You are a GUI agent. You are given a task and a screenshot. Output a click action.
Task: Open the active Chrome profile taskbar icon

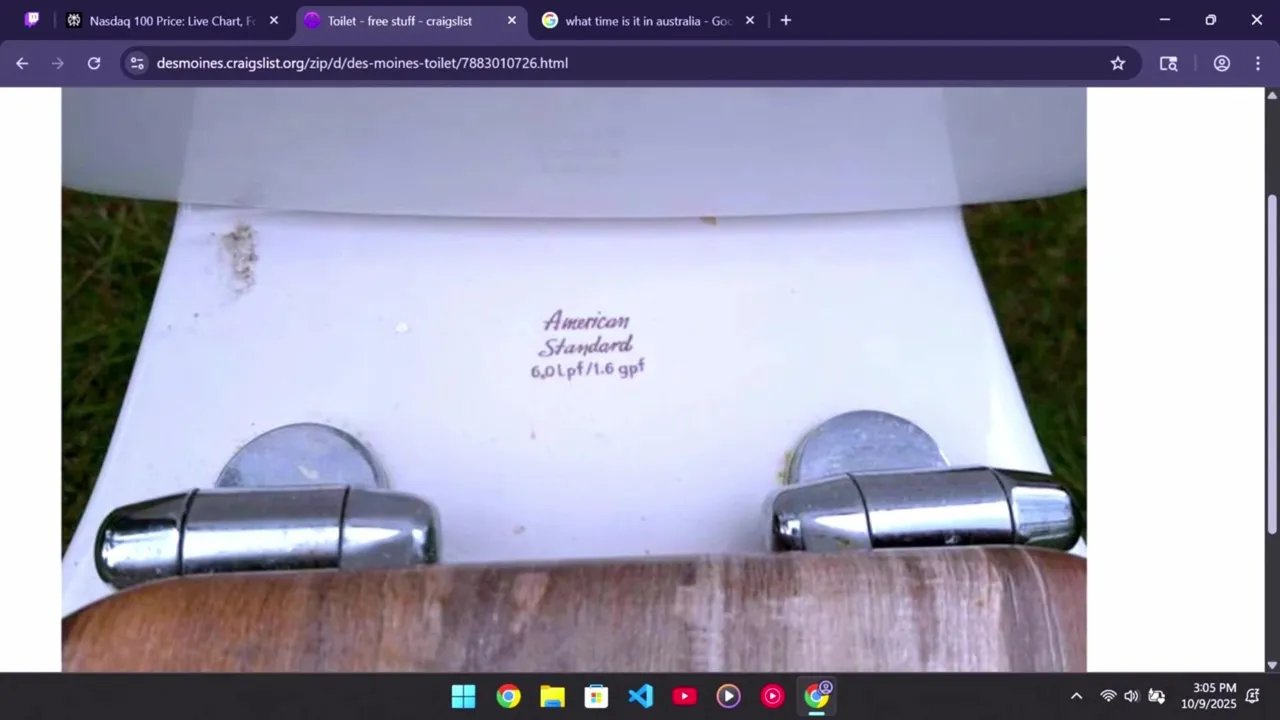pos(817,696)
